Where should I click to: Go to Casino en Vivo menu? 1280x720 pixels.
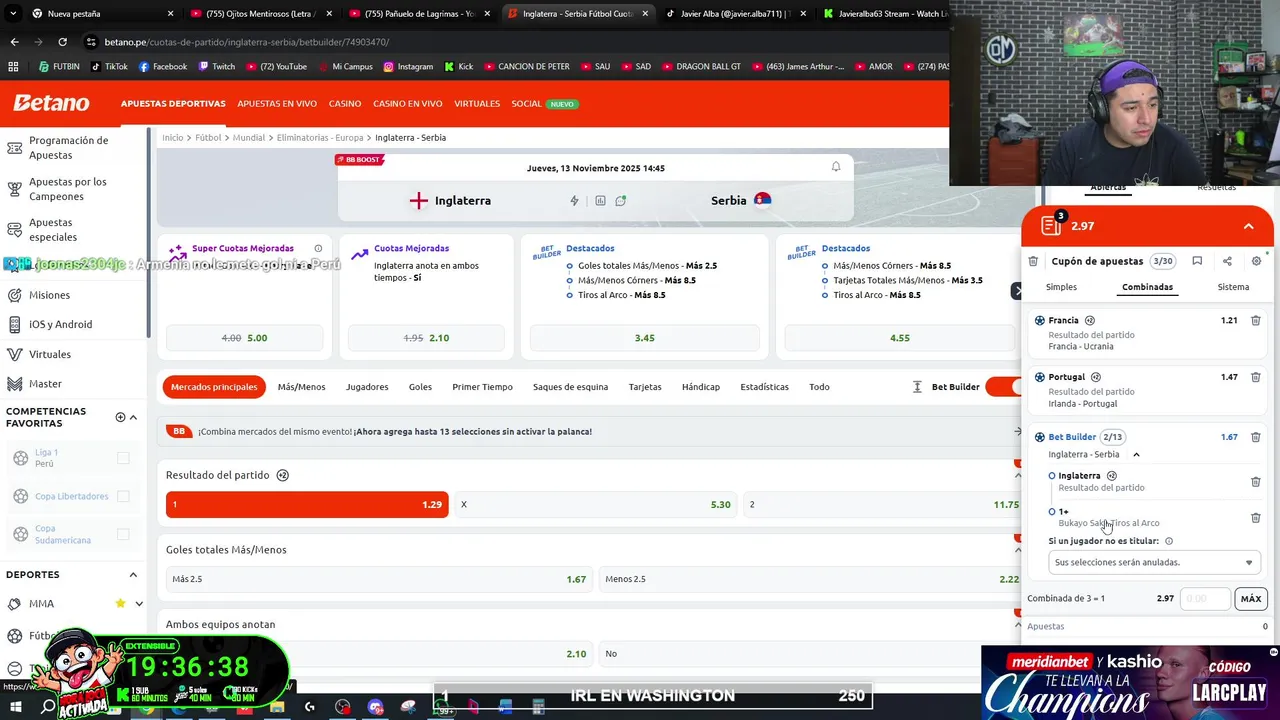click(x=407, y=104)
